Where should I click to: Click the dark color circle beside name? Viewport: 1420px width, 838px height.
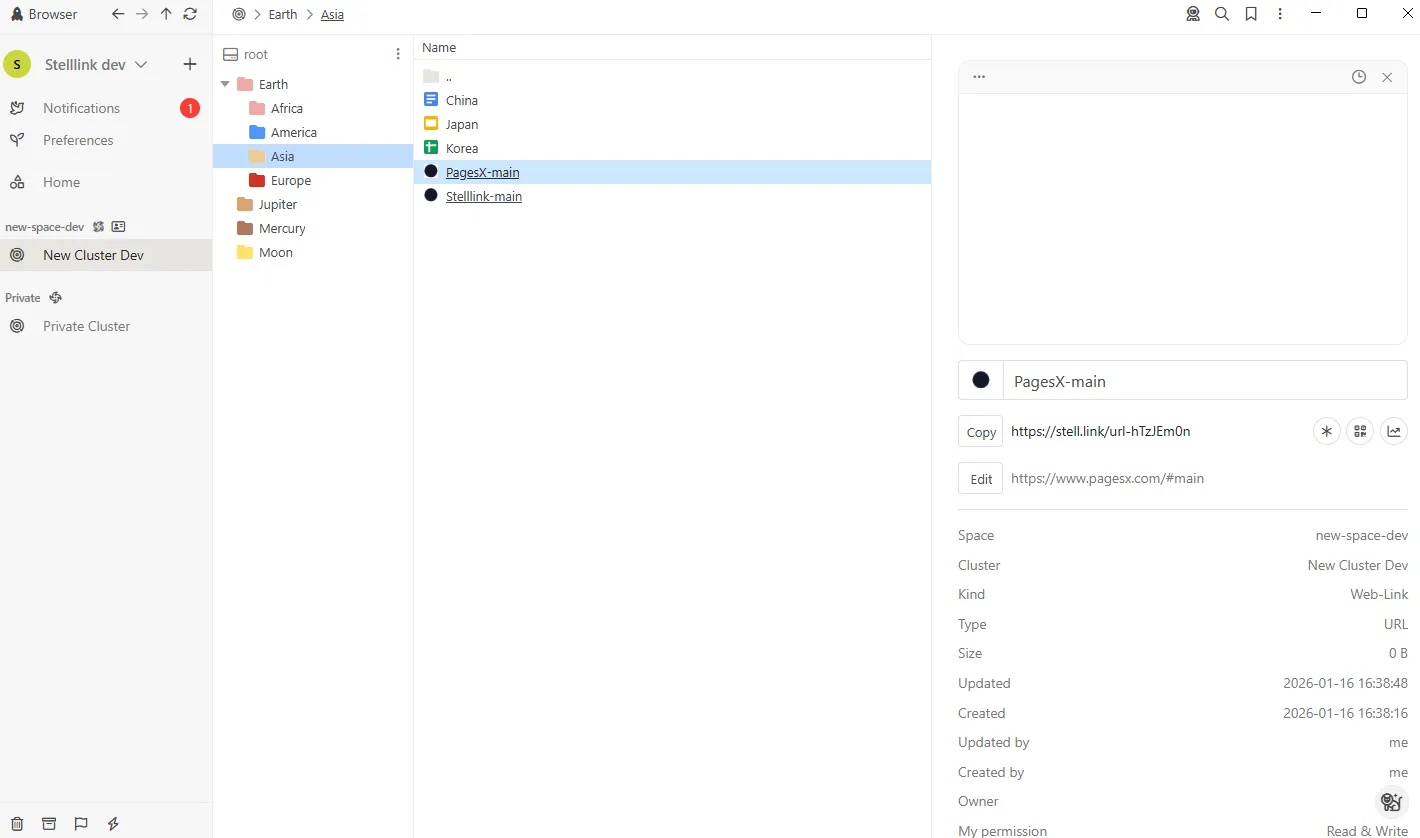click(981, 380)
